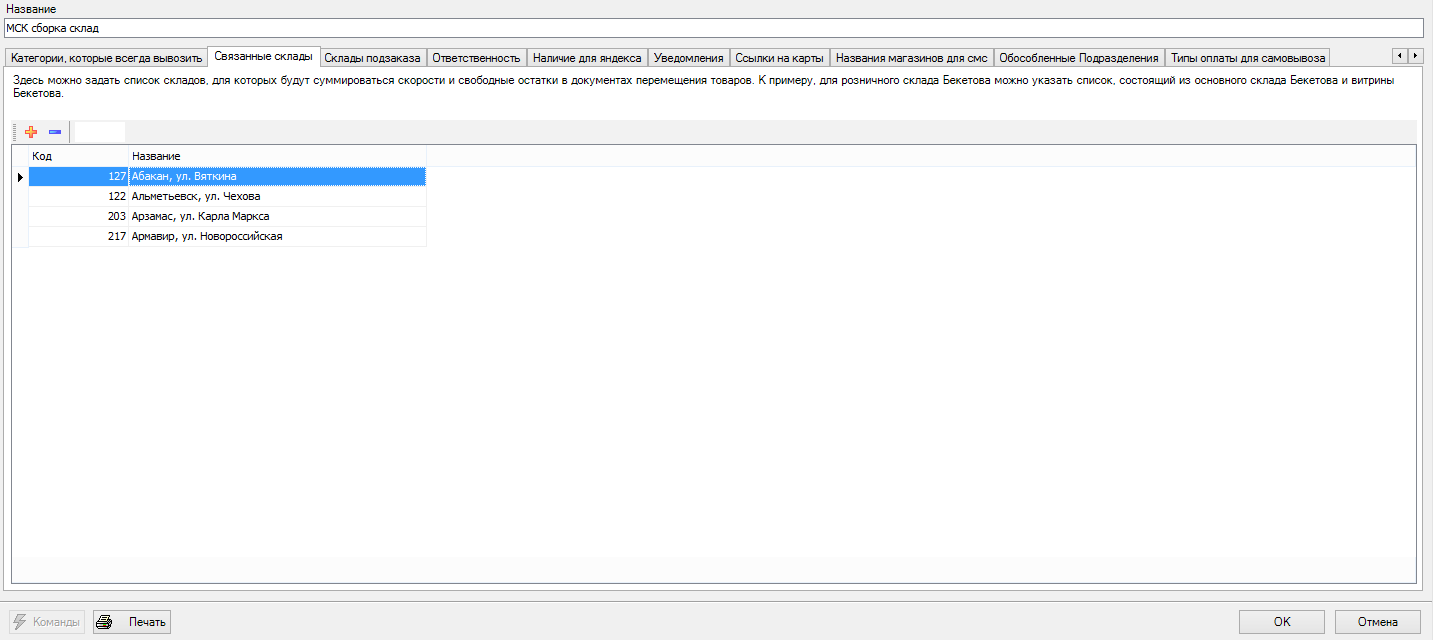The width and height of the screenshot is (1434, 640).
Task: Click the row indicator arrow beside Абакан
Action: coord(20,177)
